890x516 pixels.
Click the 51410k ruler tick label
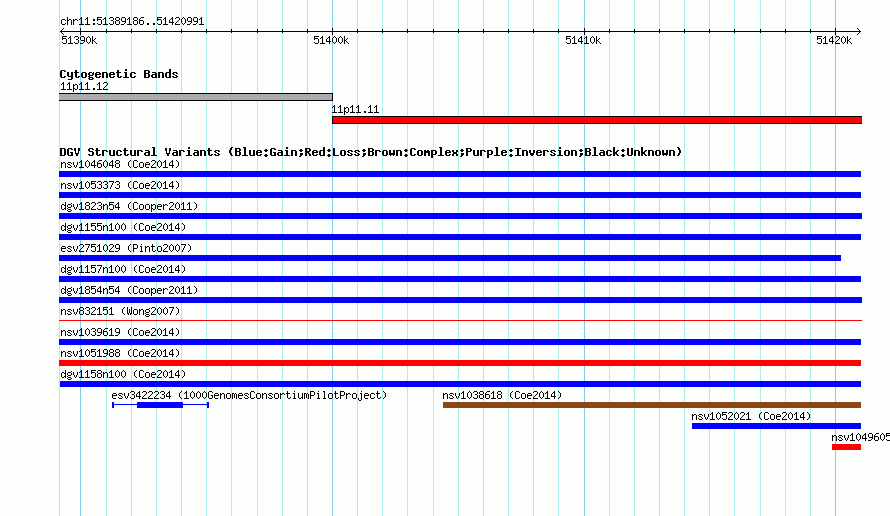point(583,40)
